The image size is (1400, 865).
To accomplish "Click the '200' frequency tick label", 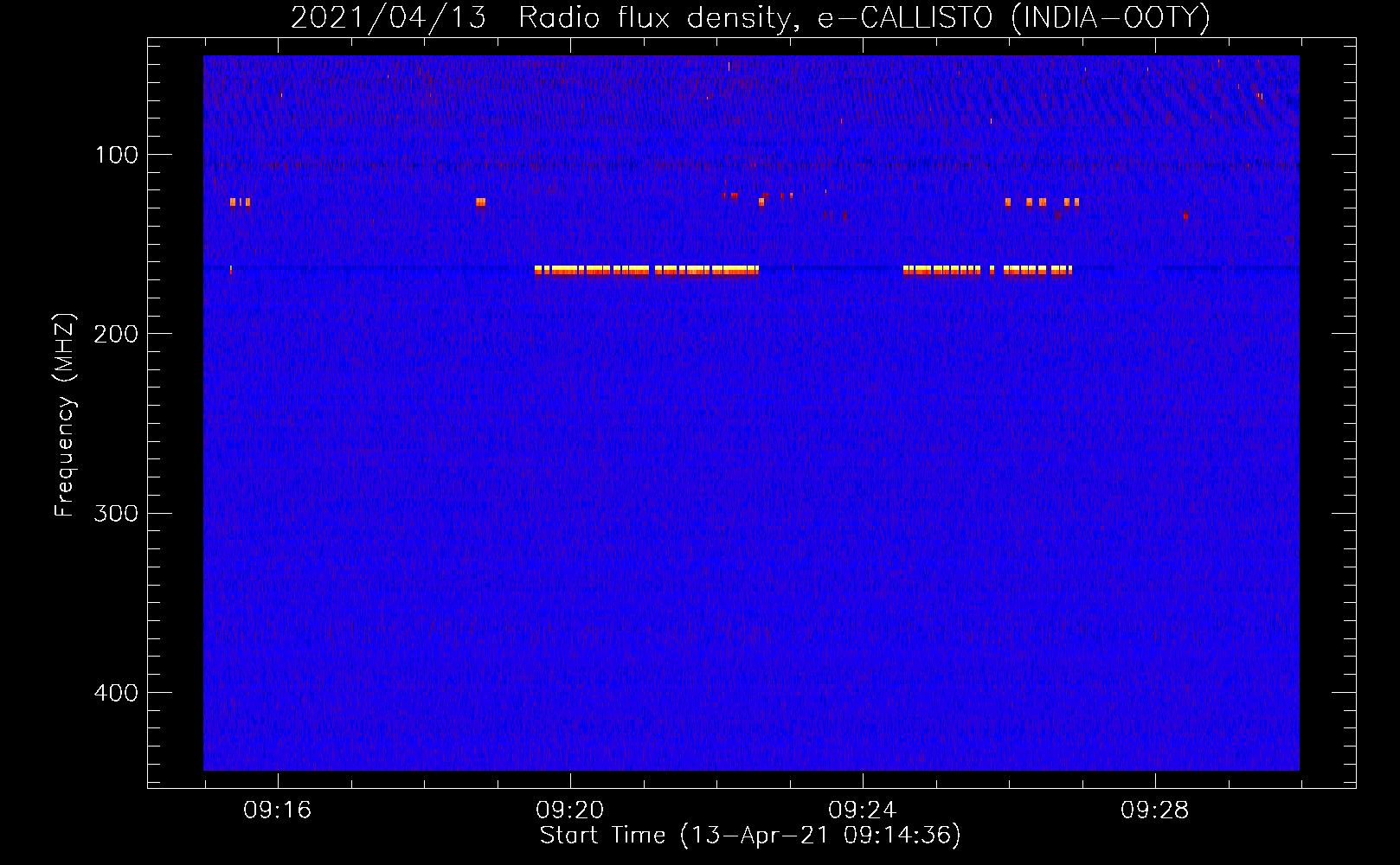I will (x=116, y=334).
